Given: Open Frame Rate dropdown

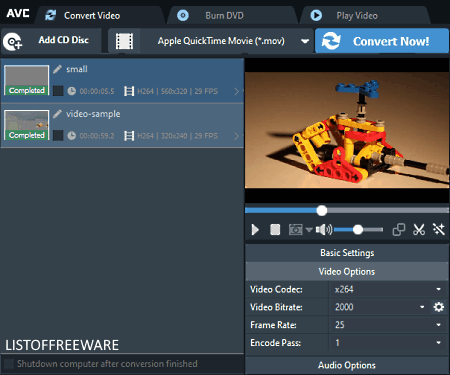Looking at the screenshot, I should [x=388, y=325].
